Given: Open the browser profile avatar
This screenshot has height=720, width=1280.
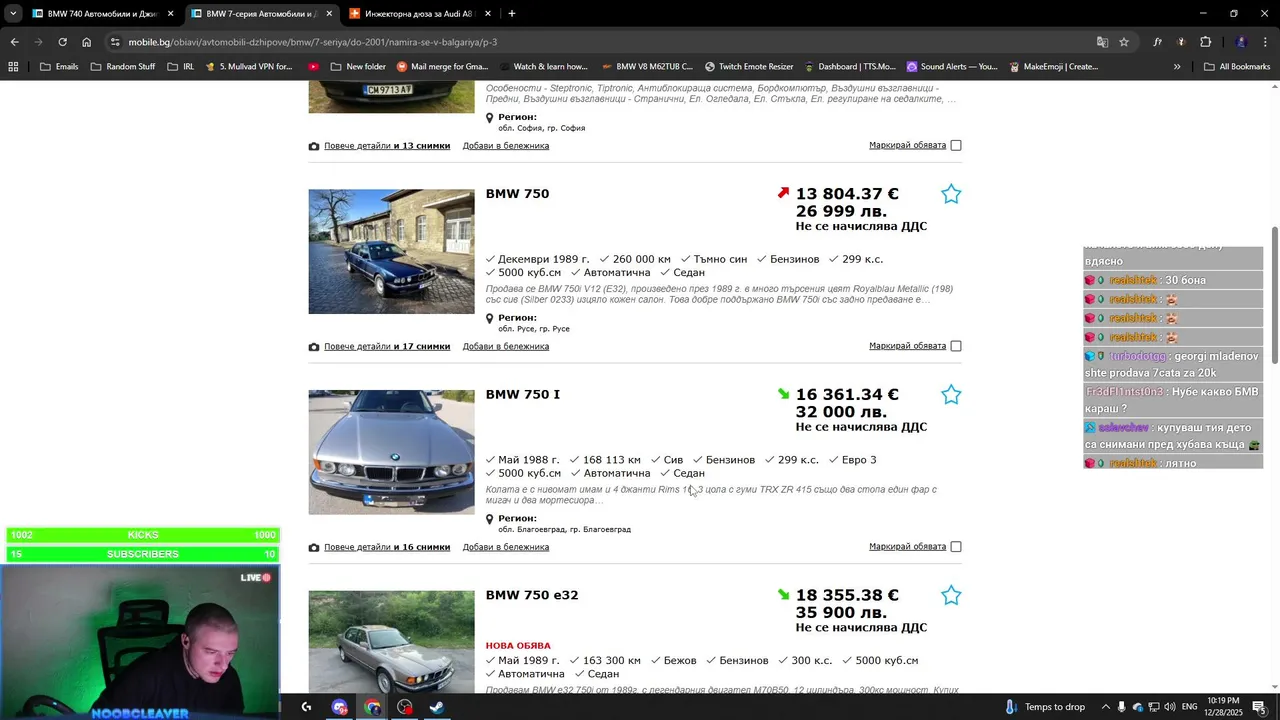Looking at the screenshot, I should click(x=1241, y=42).
